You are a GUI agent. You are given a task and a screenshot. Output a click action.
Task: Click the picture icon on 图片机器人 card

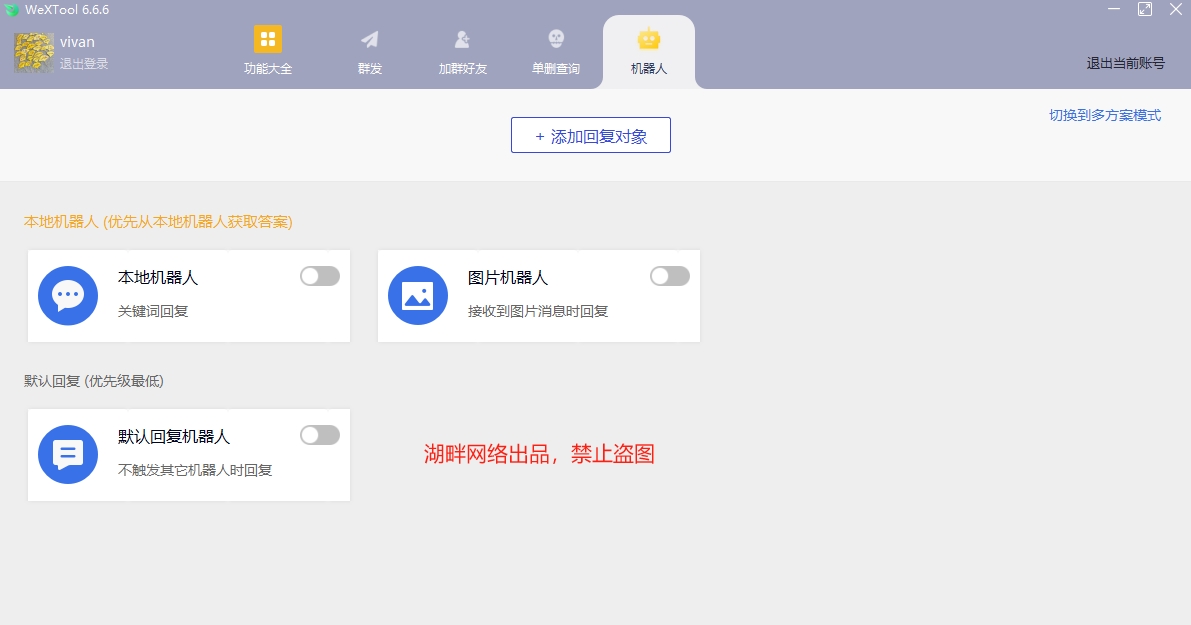[x=417, y=295]
